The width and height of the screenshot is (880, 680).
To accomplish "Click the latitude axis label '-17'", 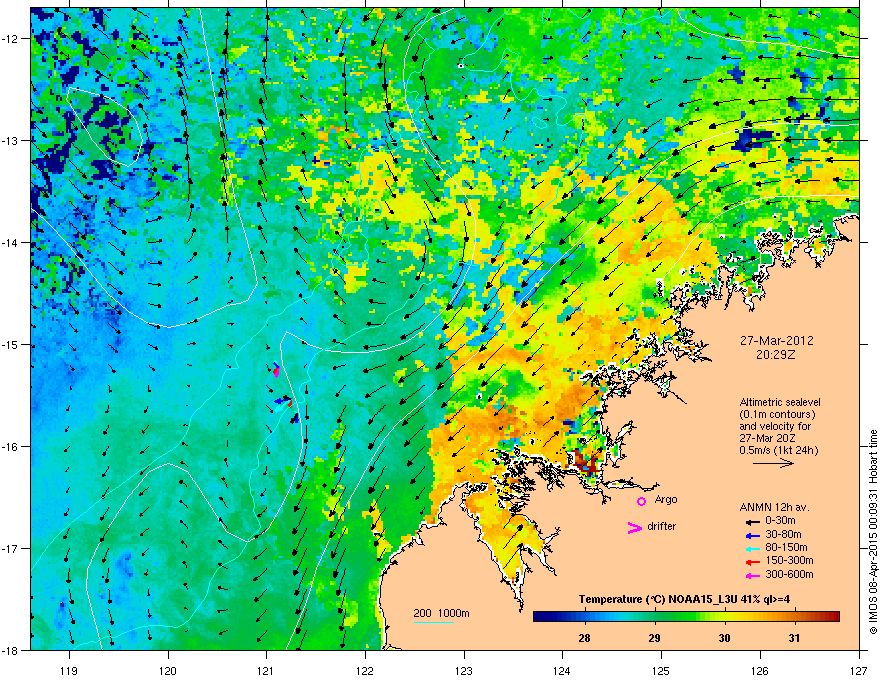I will [11, 548].
